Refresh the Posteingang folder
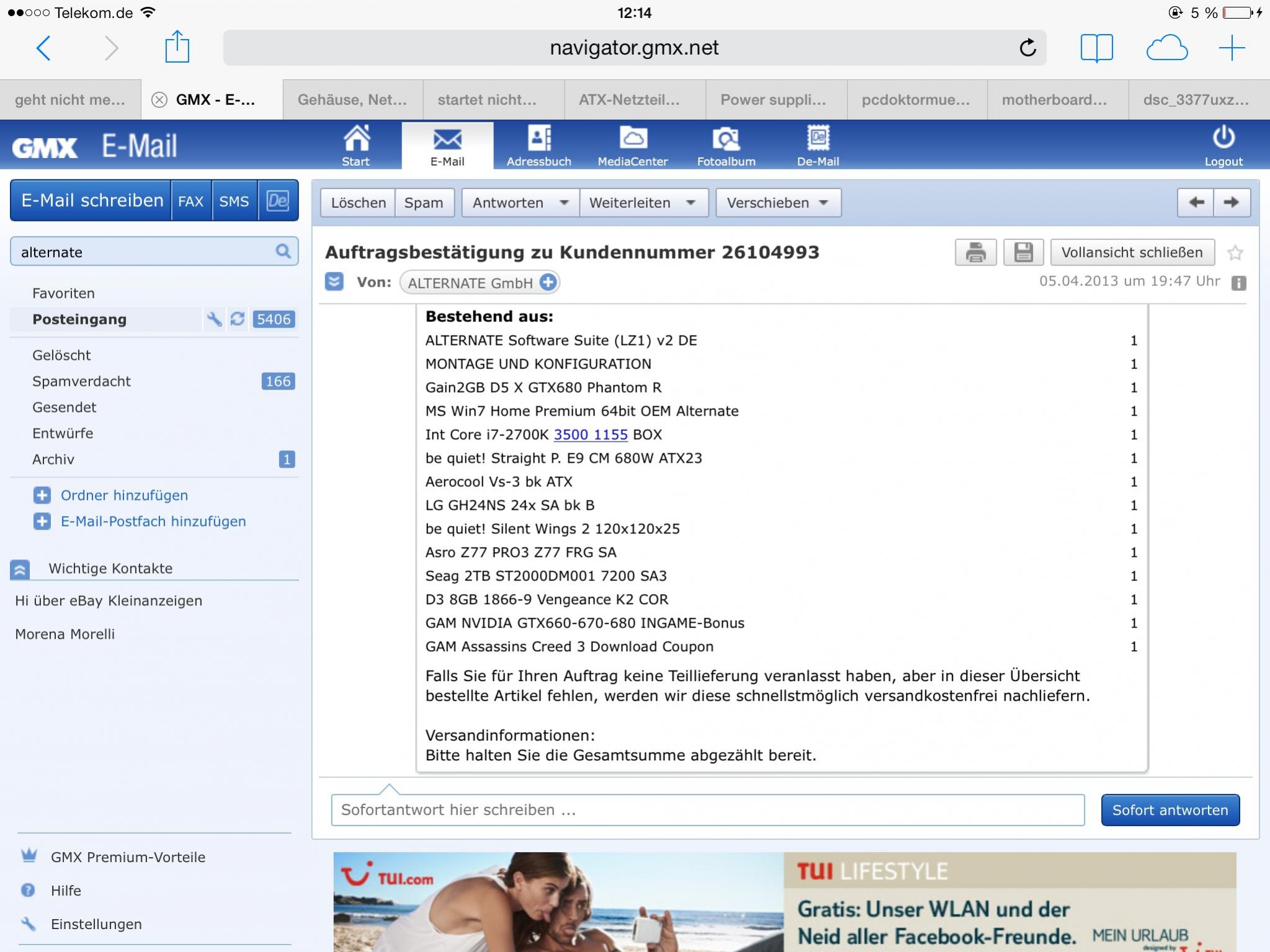This screenshot has width=1270, height=952. click(x=237, y=319)
